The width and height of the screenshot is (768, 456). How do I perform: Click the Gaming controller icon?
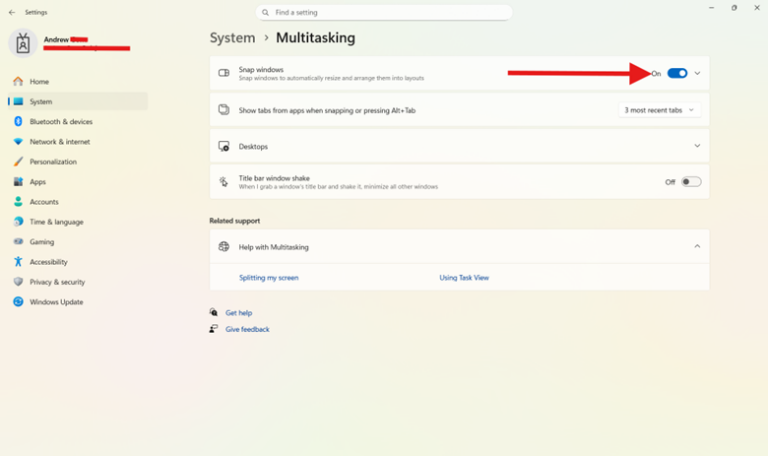click(18, 241)
